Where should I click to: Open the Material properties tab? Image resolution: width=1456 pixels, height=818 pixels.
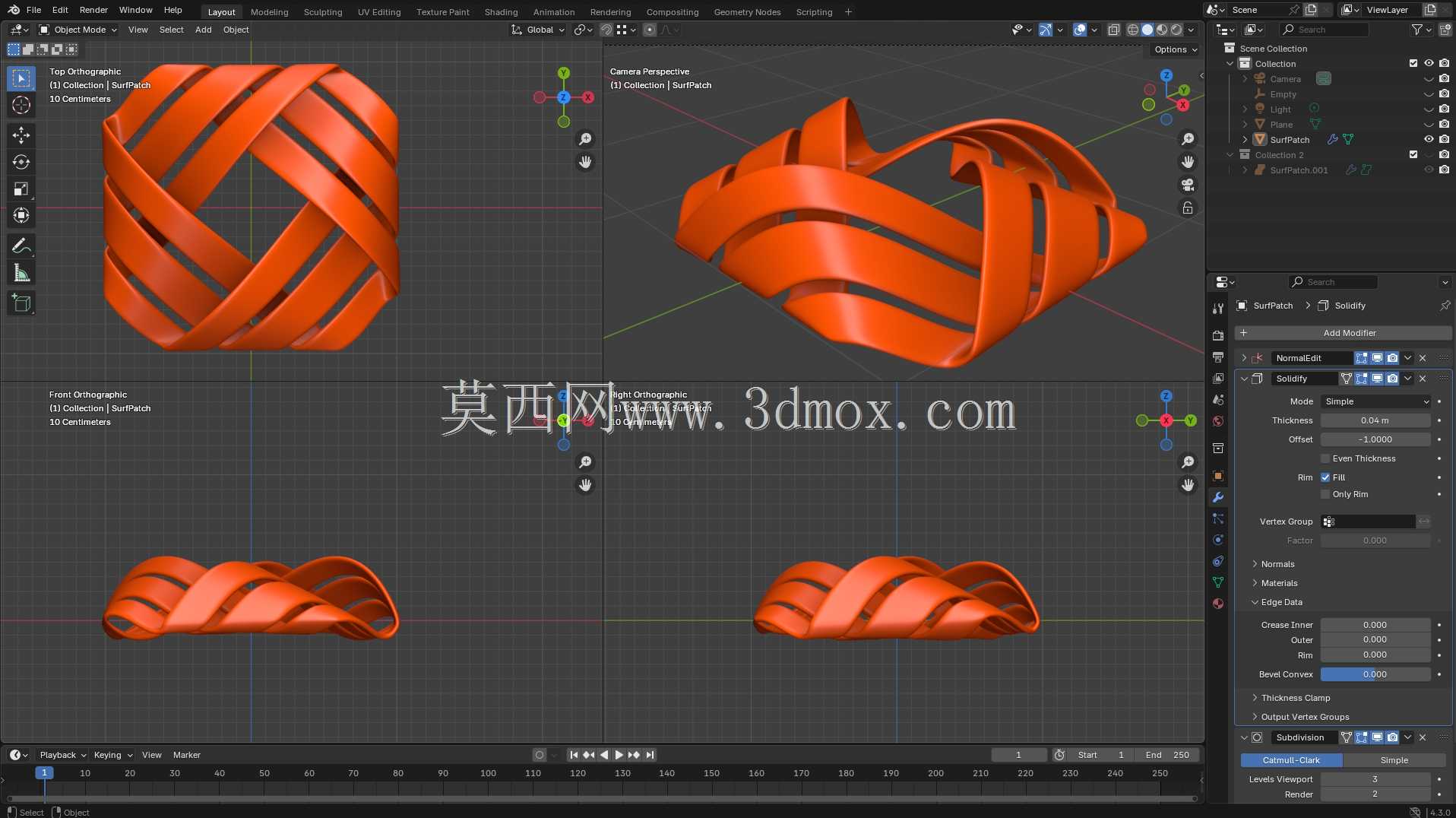click(1218, 604)
